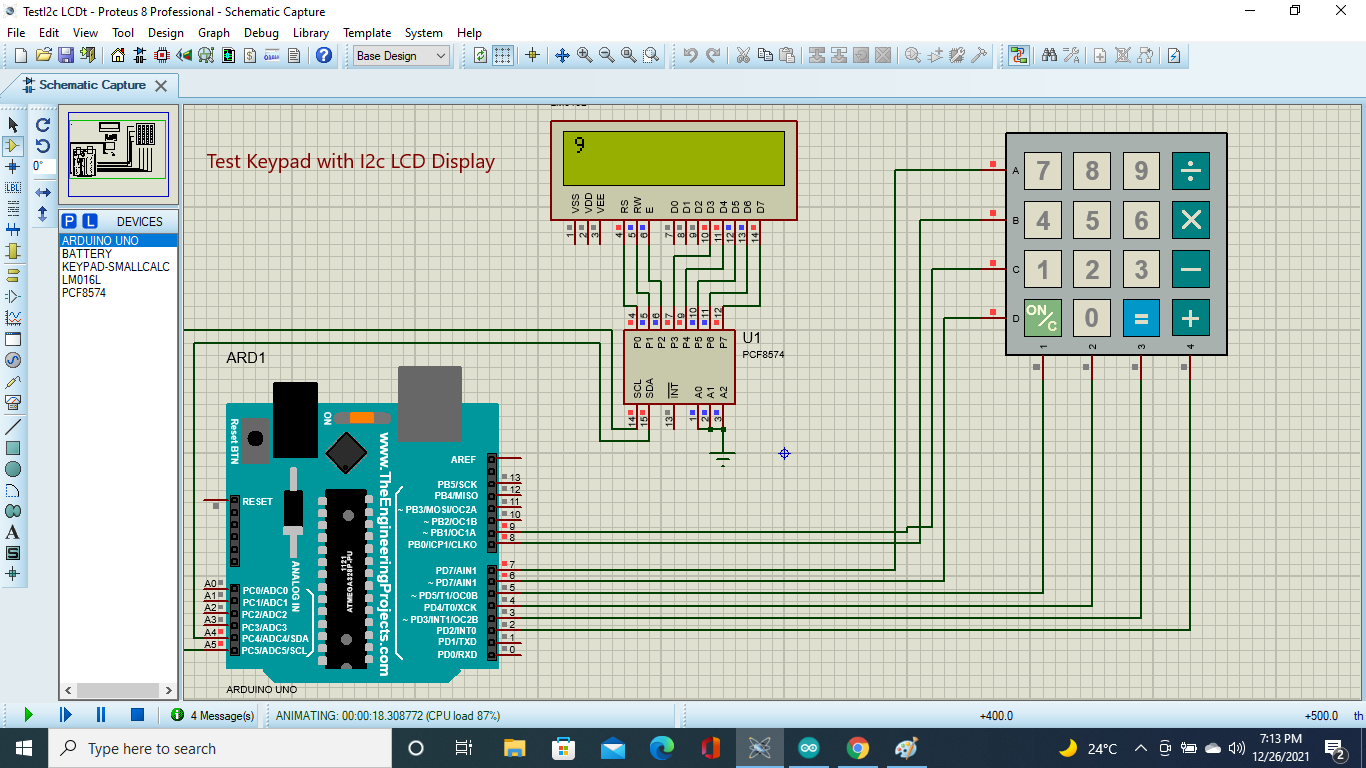
Task: Click the keypad ON/C key
Action: click(1042, 318)
